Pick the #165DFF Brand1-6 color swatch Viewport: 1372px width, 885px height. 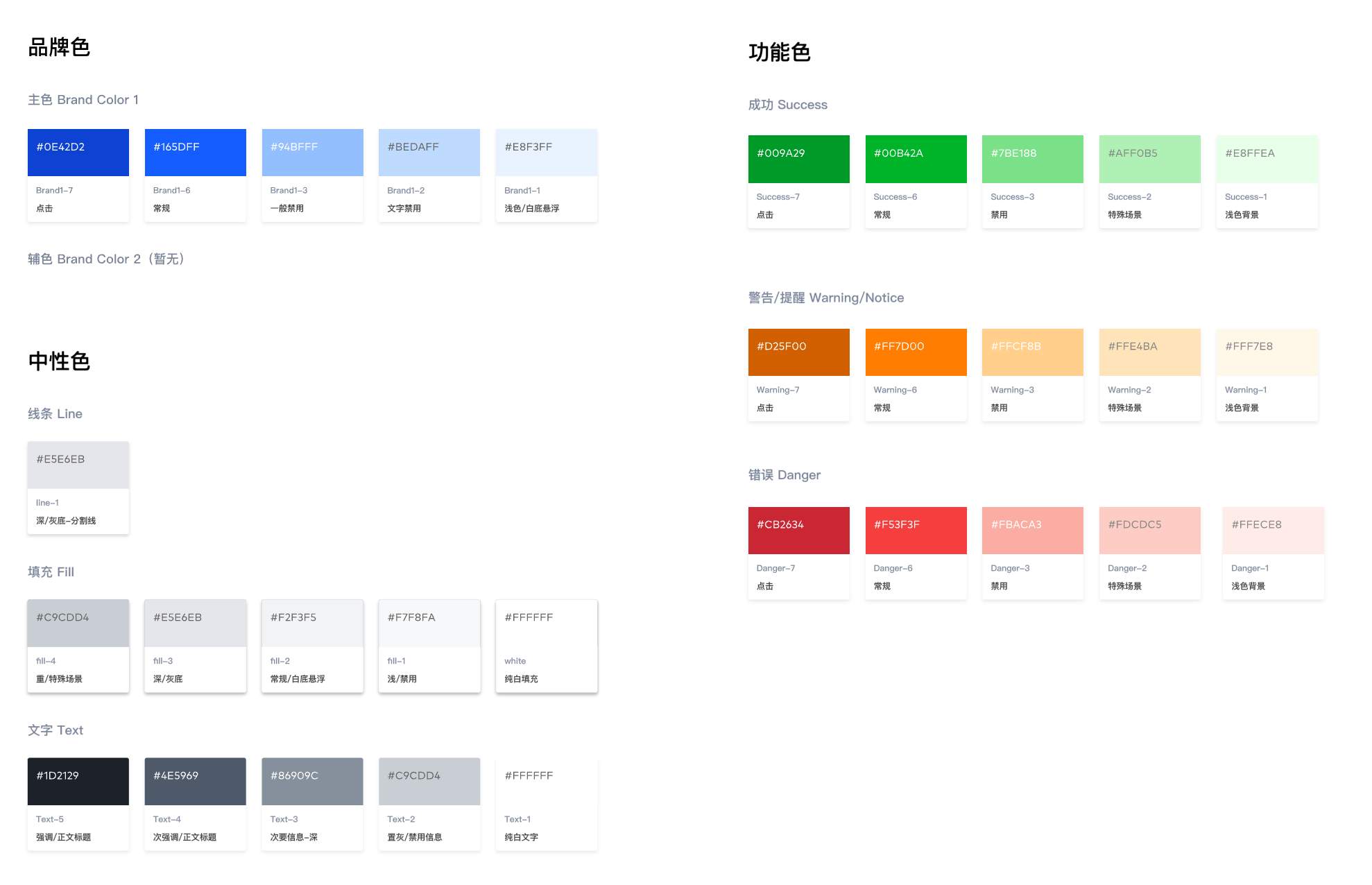[196, 153]
